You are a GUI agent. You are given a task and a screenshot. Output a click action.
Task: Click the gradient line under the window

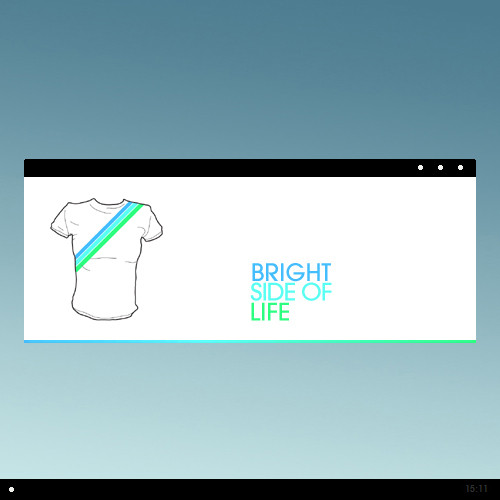point(250,341)
